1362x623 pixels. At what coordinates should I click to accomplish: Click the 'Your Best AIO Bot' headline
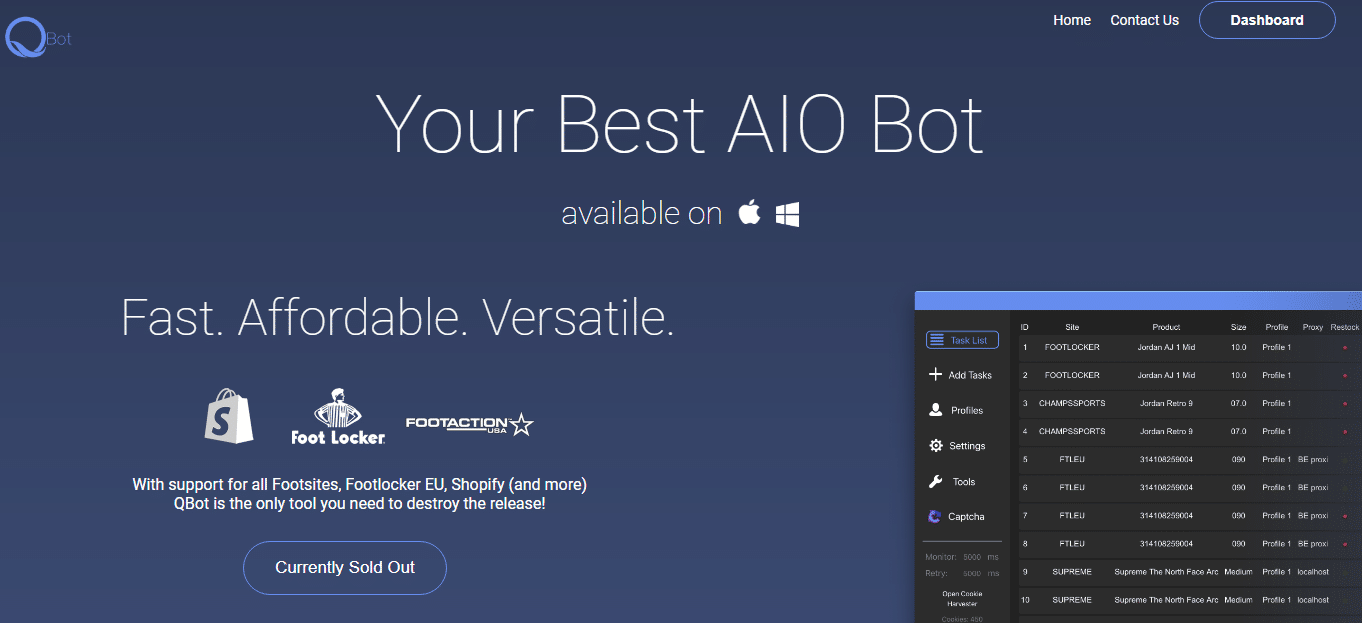680,124
